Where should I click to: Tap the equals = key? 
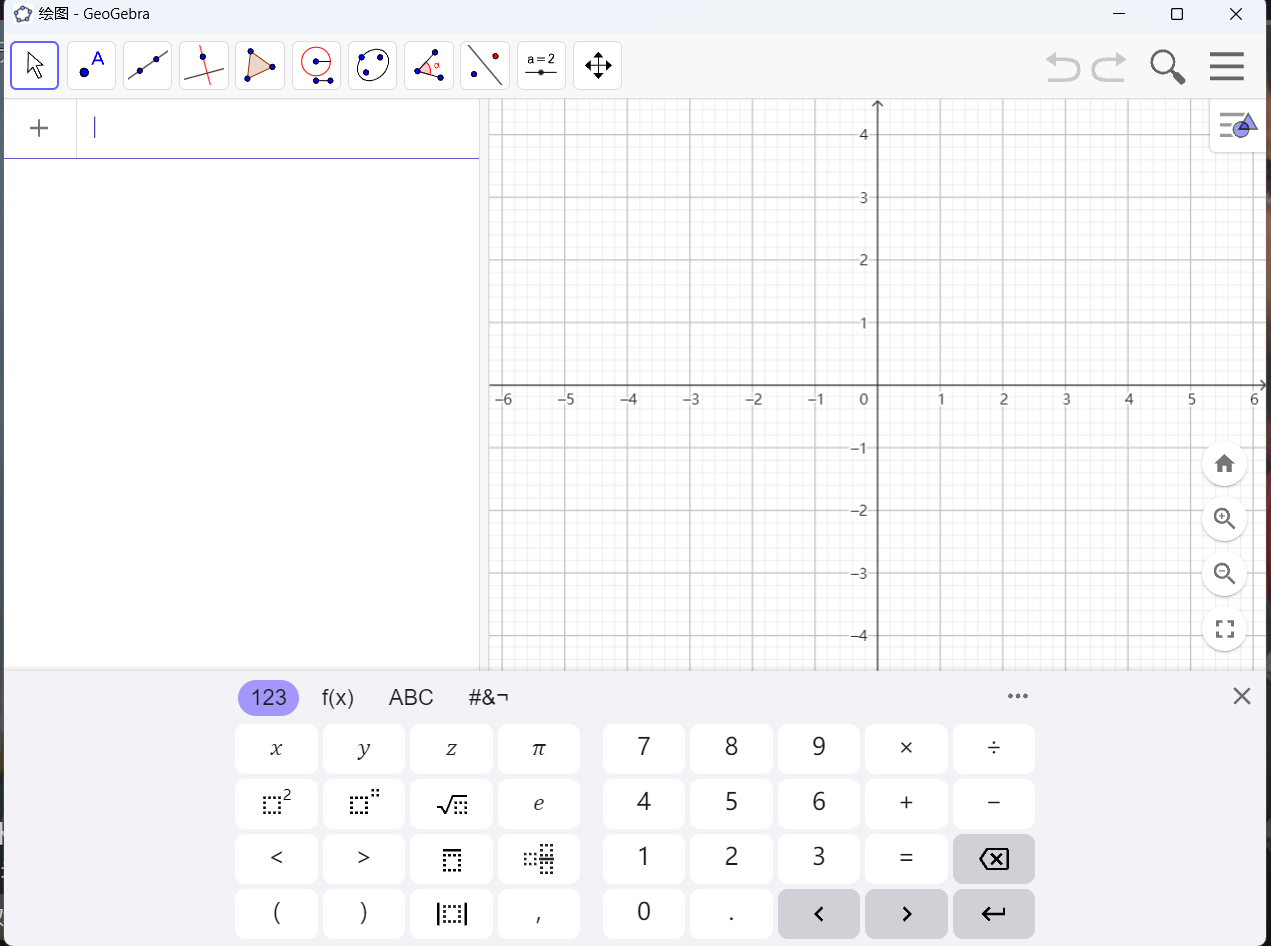coord(906,859)
